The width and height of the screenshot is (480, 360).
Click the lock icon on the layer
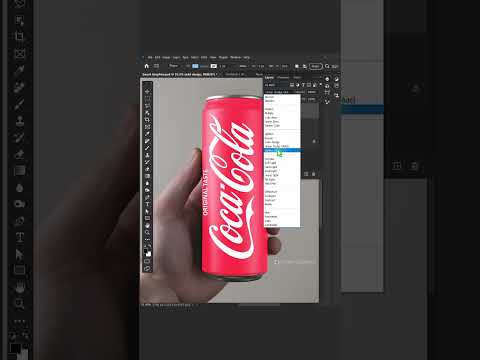pos(314,141)
